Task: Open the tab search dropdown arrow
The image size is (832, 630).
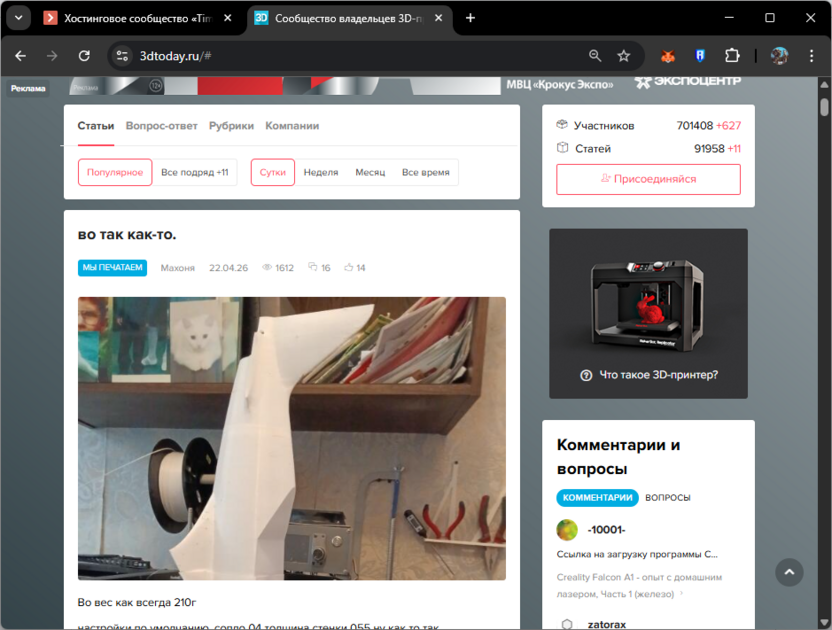Action: point(19,18)
